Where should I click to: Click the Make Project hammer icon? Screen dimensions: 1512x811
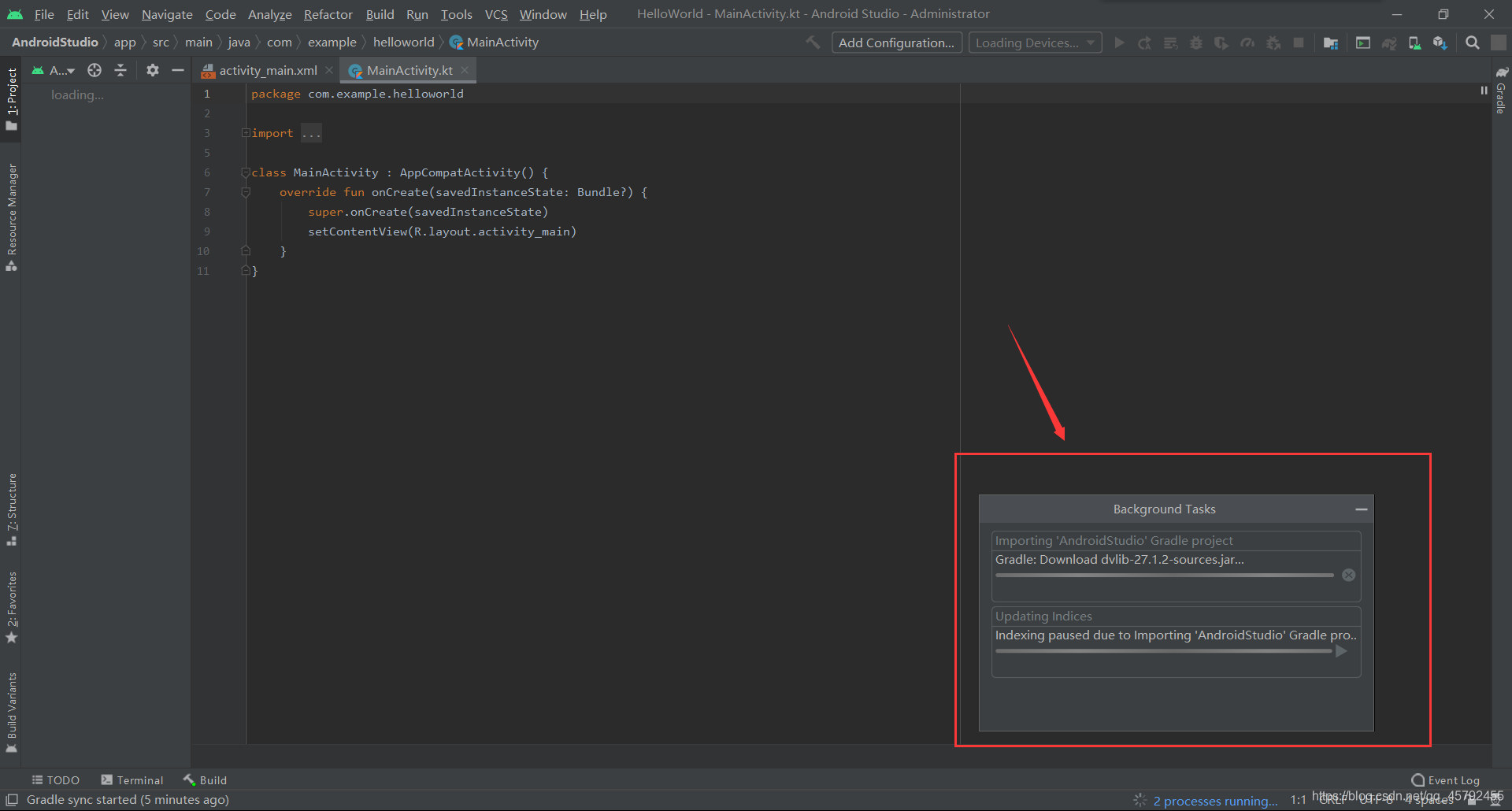coord(813,43)
